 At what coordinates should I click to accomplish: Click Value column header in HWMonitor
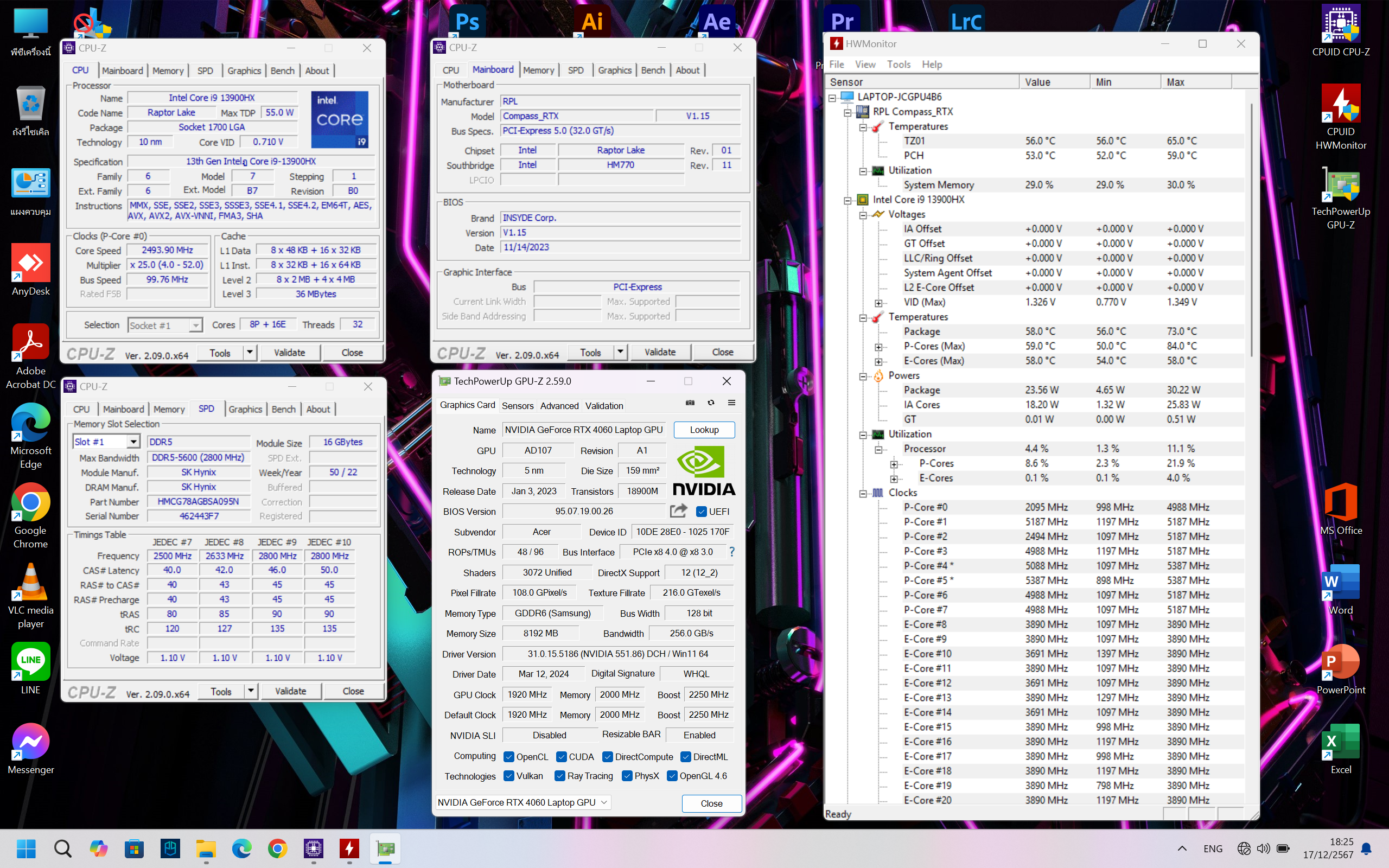click(1054, 82)
